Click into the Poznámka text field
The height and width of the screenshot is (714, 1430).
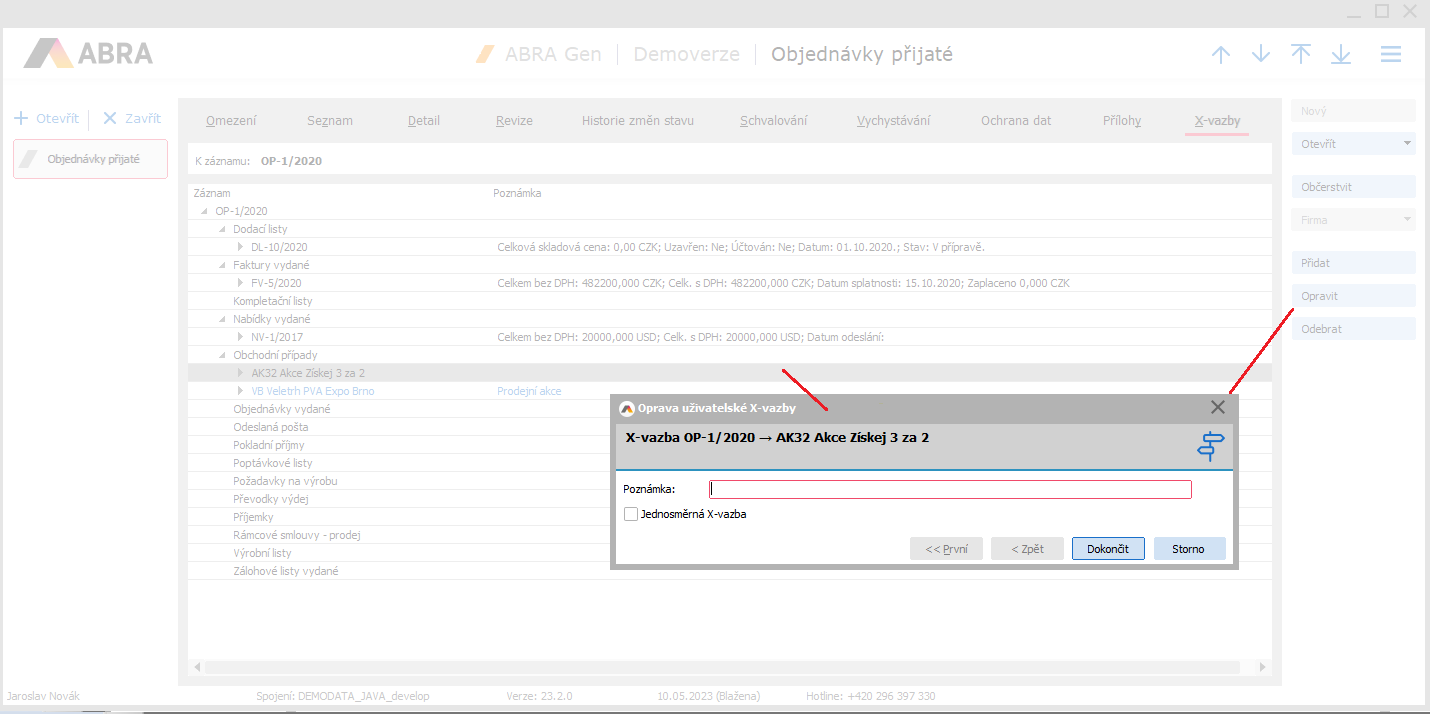pyautogui.click(x=950, y=489)
